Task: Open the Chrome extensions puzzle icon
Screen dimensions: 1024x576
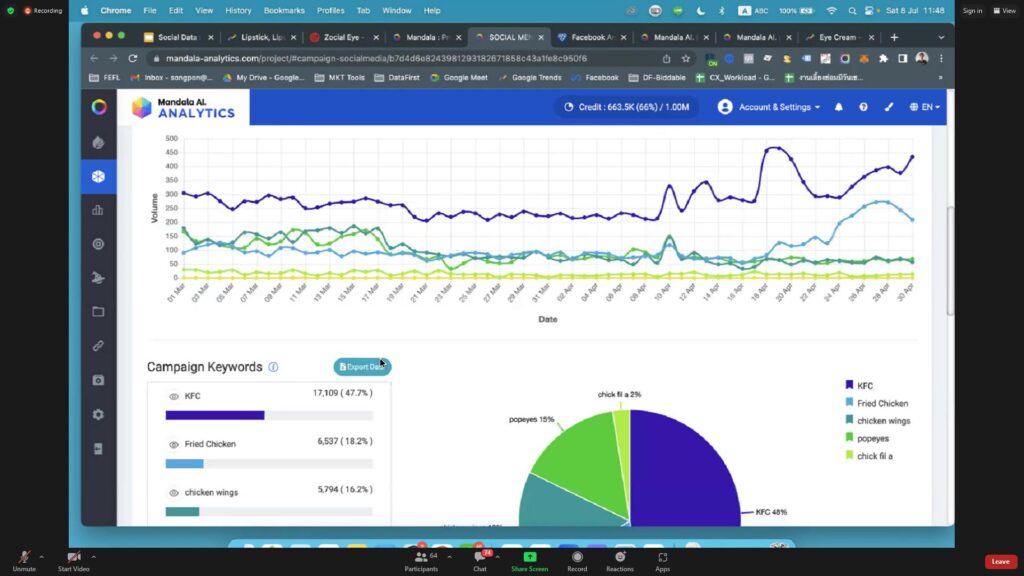Action: [x=884, y=58]
